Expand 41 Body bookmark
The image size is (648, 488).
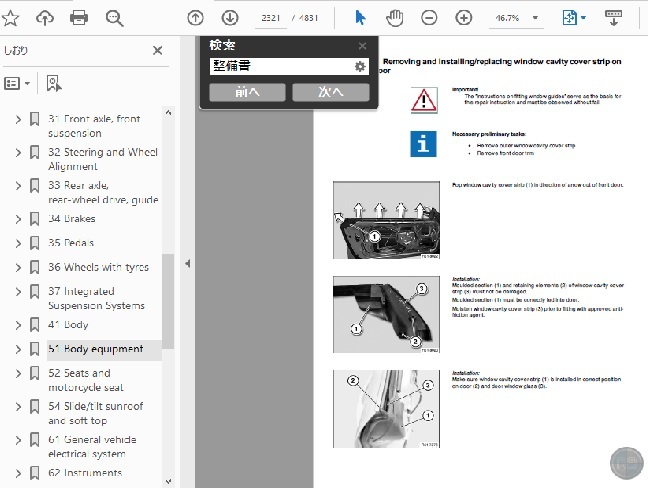point(18,325)
